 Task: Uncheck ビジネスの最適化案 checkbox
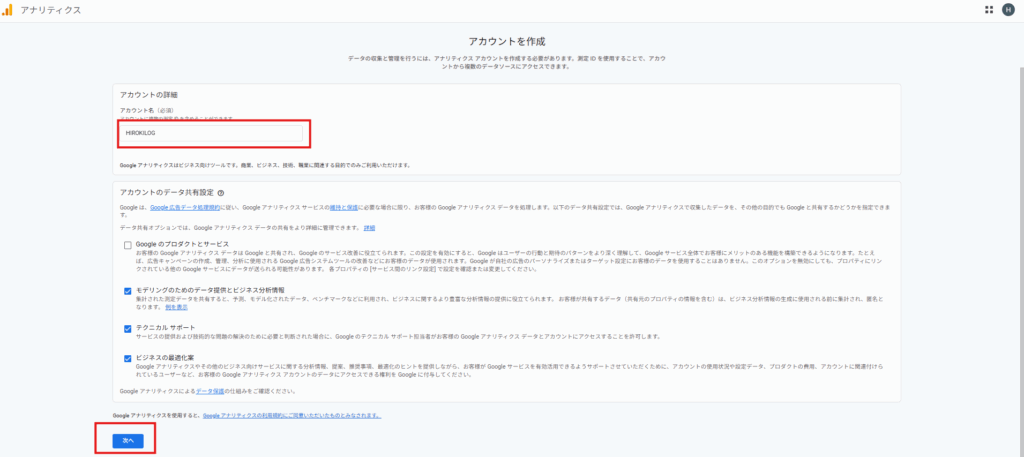(128, 358)
